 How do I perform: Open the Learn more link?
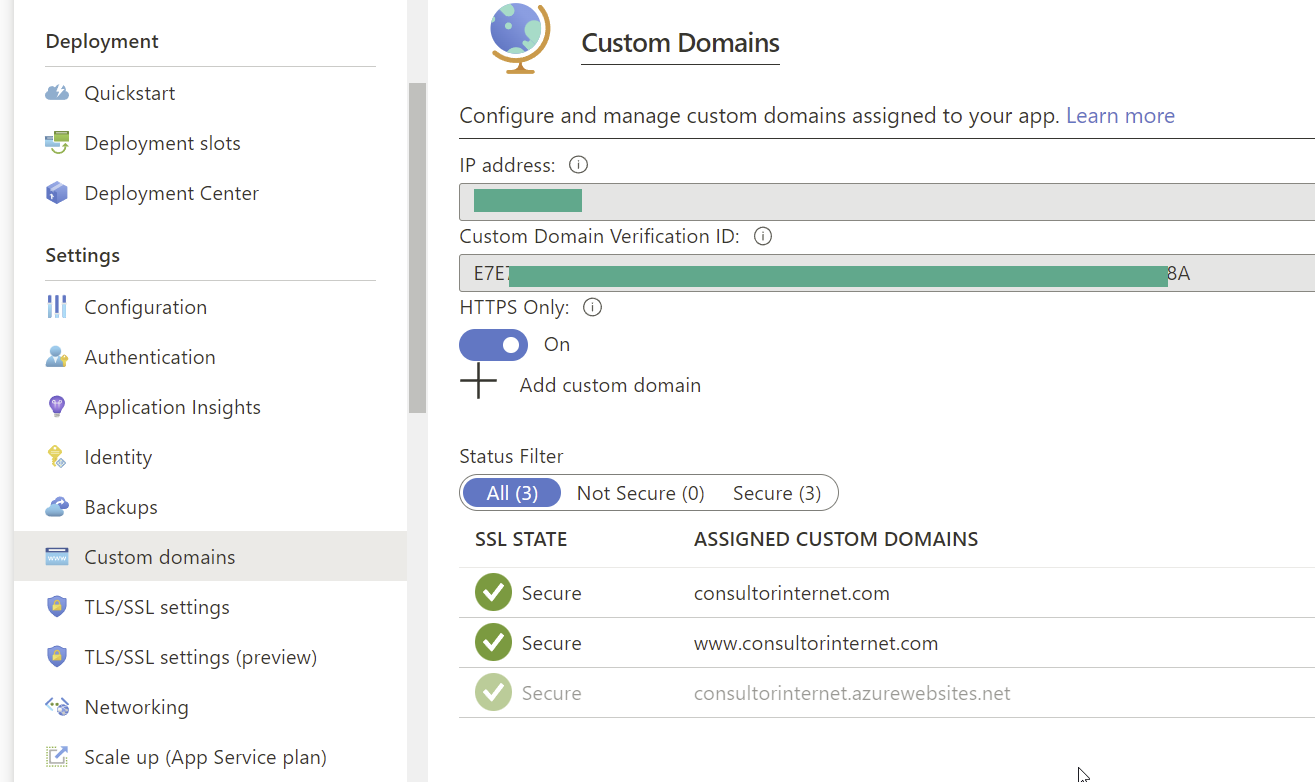tap(1120, 116)
